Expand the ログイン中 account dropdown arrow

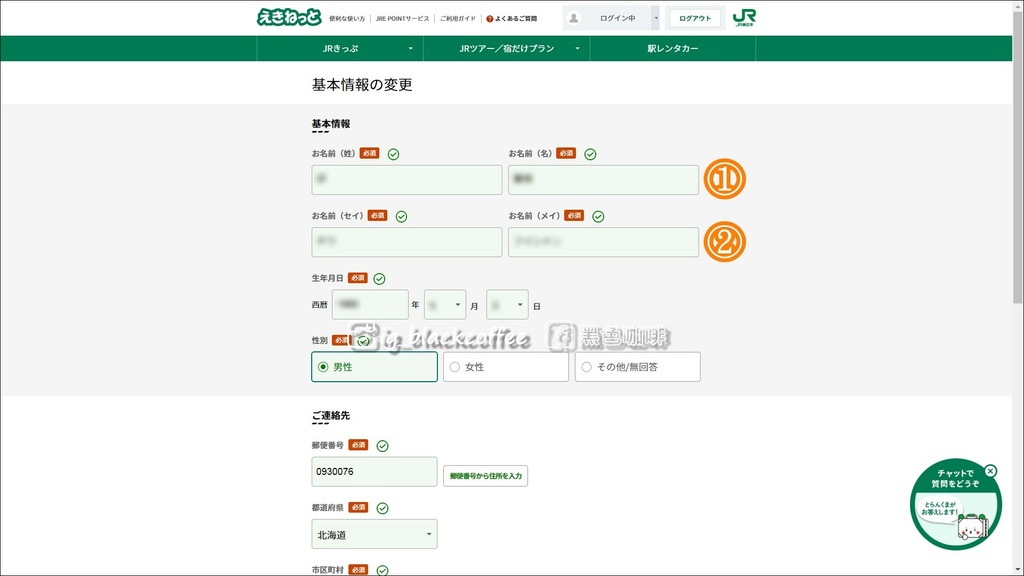click(x=656, y=18)
